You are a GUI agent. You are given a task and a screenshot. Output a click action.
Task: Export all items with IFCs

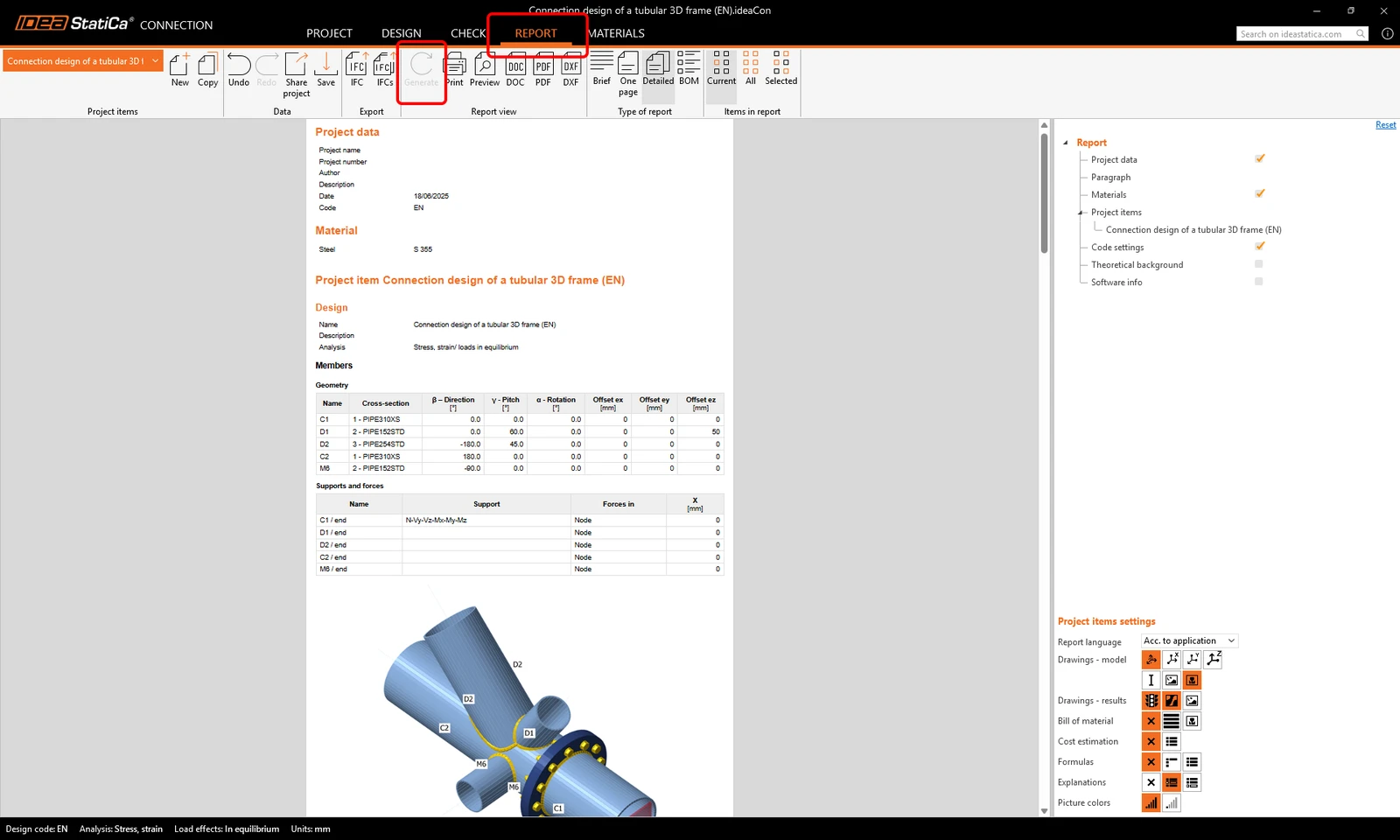click(385, 69)
